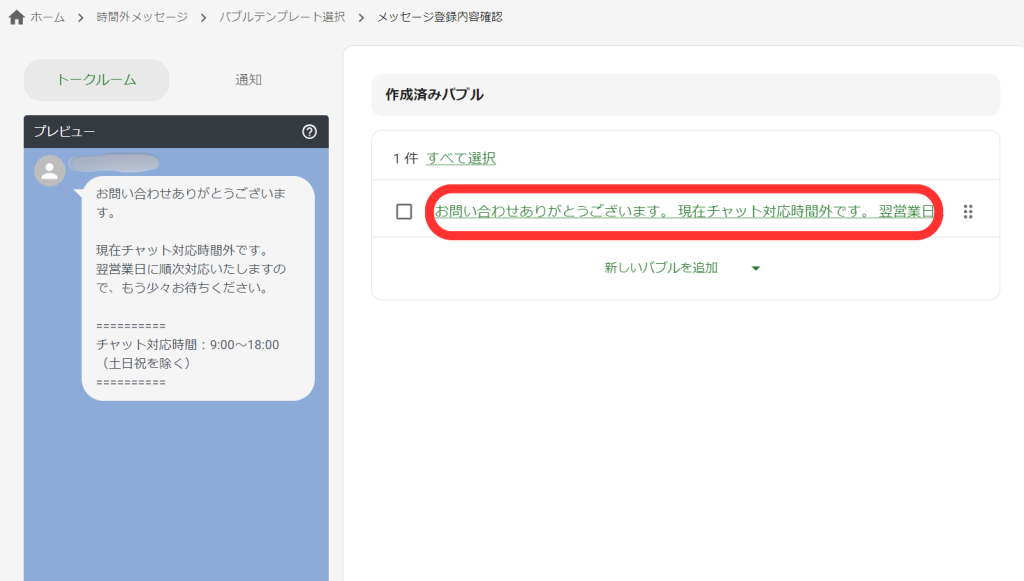Open the お問い合わせありがとうございます bubble link

[684, 211]
